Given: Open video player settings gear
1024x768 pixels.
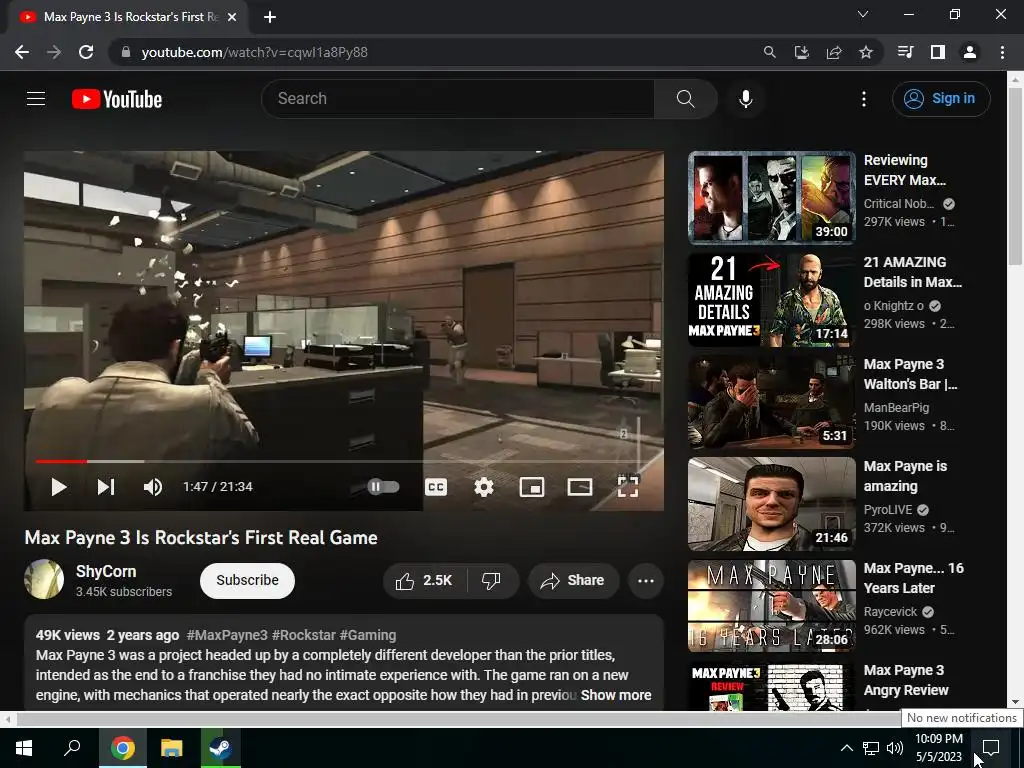Looking at the screenshot, I should (x=483, y=487).
